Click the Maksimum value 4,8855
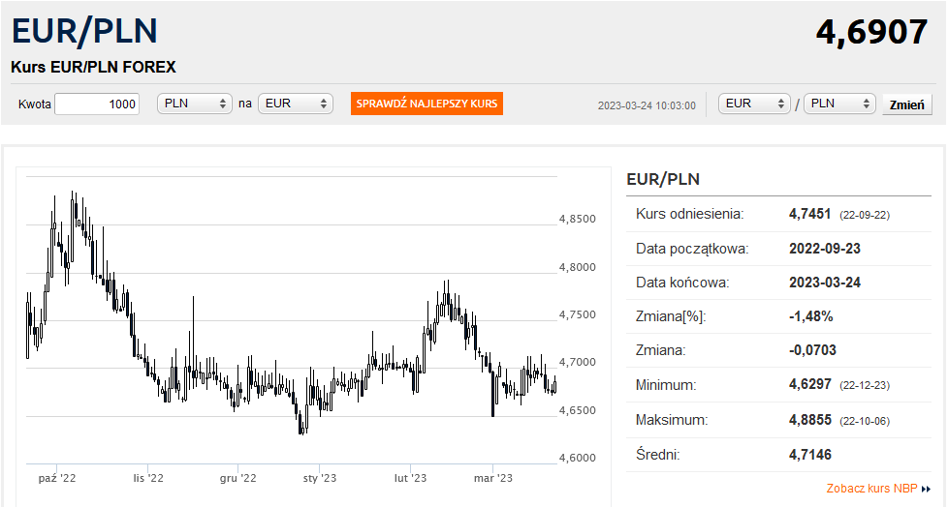 tap(810, 420)
